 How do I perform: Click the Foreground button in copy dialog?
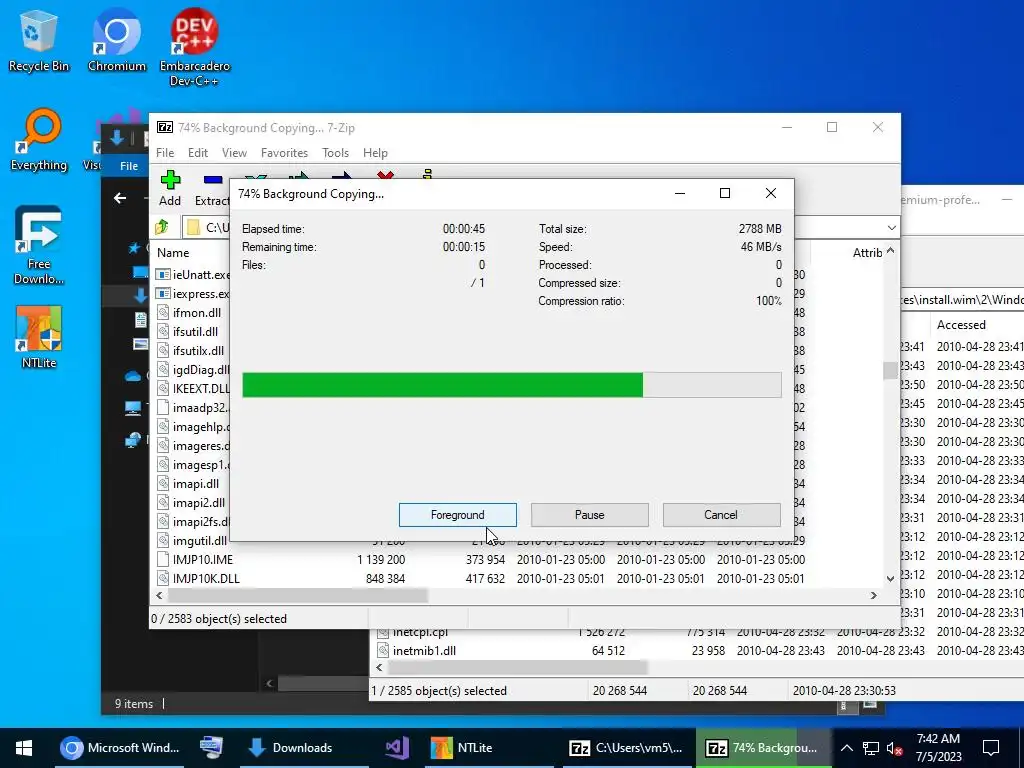457,515
